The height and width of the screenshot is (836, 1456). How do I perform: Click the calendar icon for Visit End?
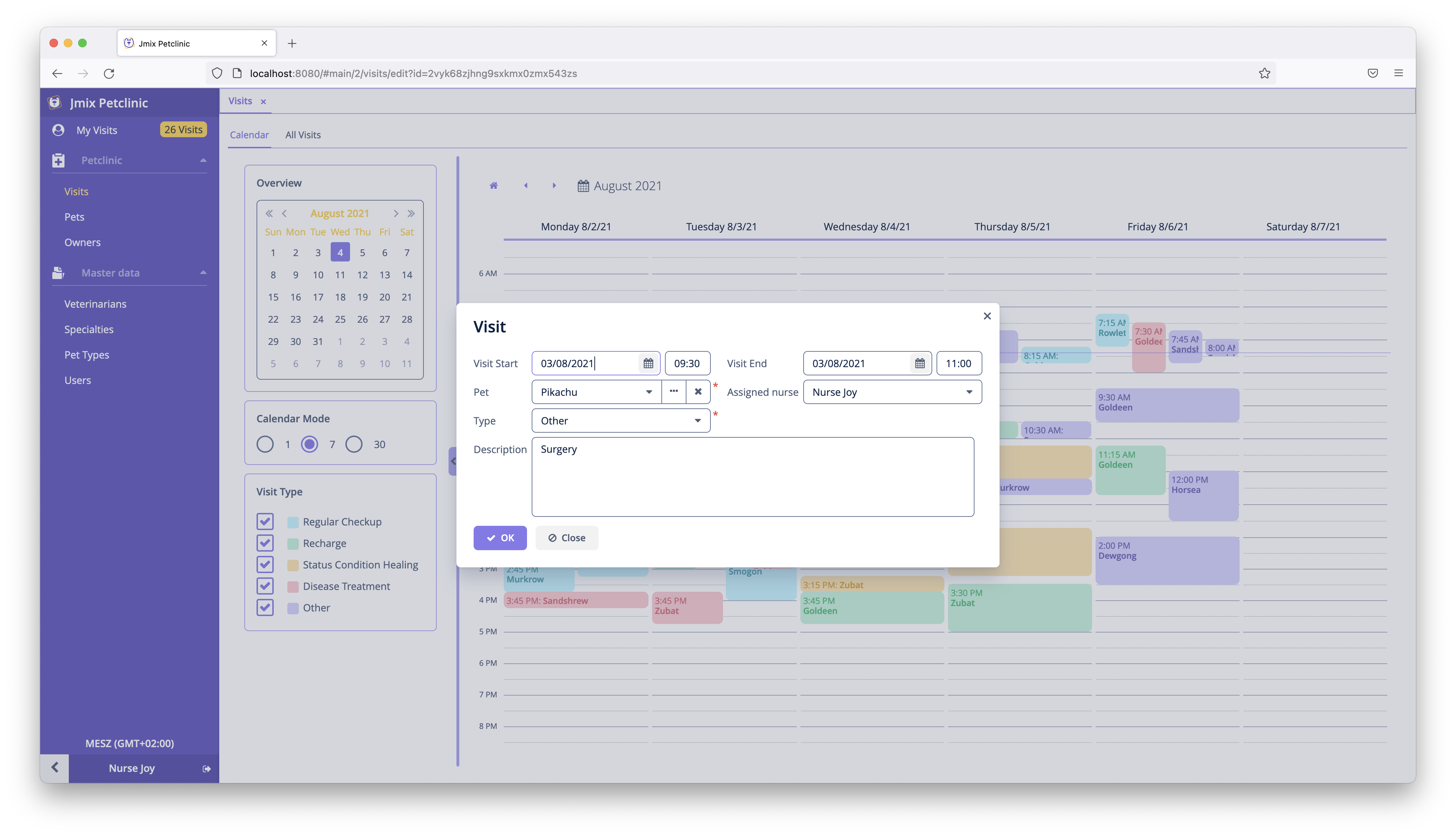point(917,363)
